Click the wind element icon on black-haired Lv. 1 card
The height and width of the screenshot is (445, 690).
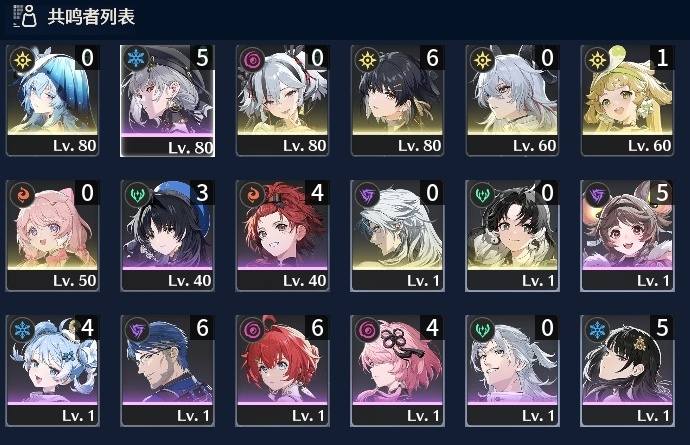[482, 194]
